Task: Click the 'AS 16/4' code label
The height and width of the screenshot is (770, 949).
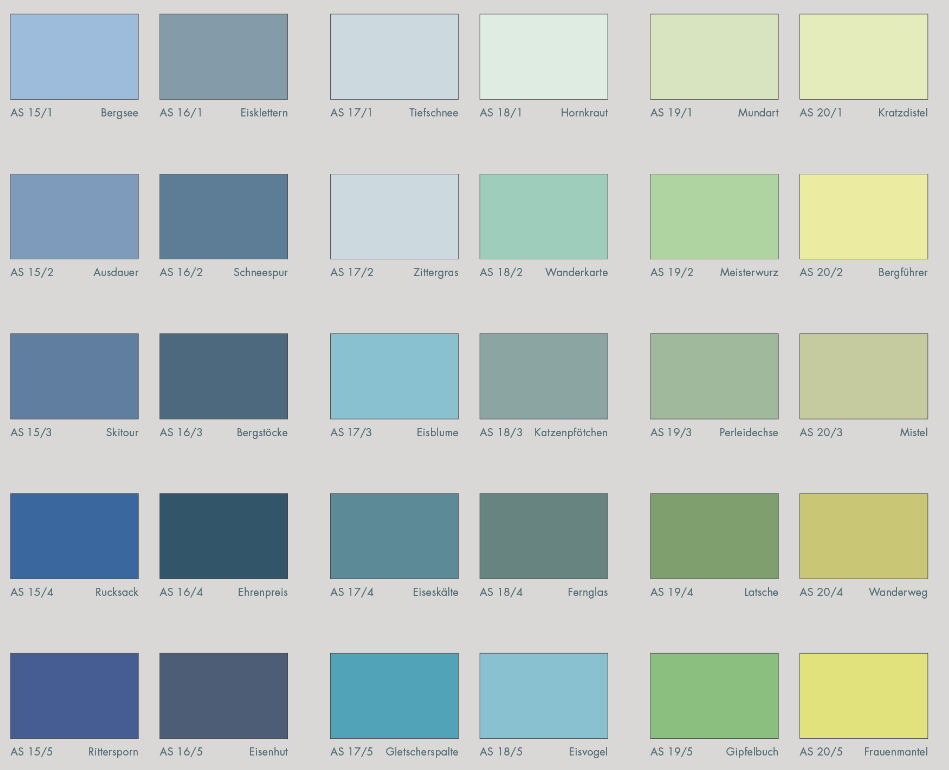Action: pyautogui.click(x=181, y=592)
